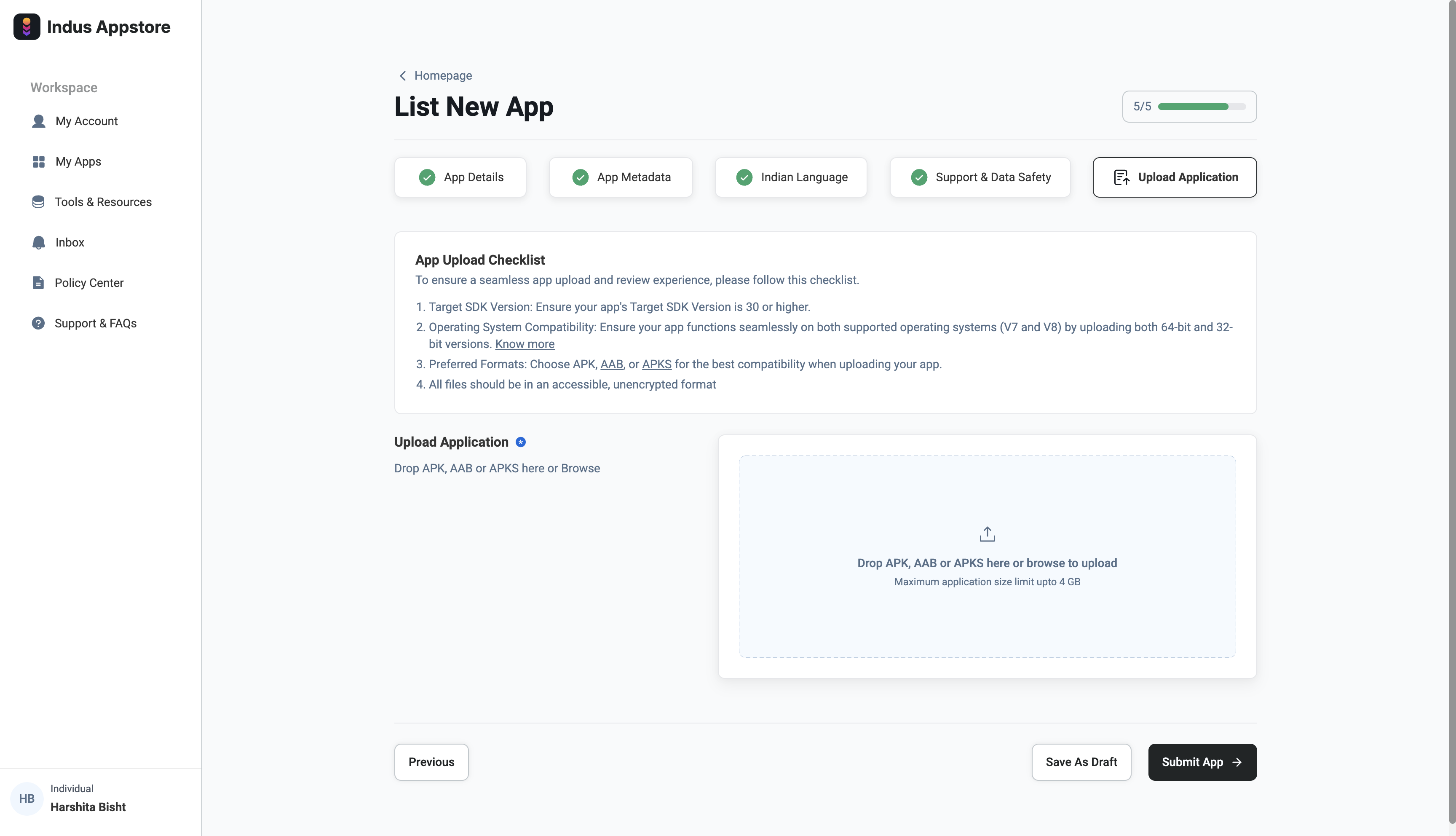Click the page vertical scrollbar
The image size is (1456, 836).
(1452, 411)
